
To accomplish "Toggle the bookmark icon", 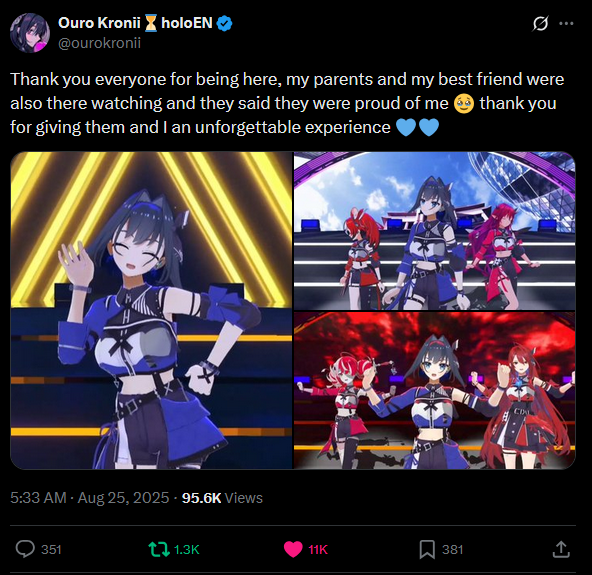I will [x=427, y=549].
